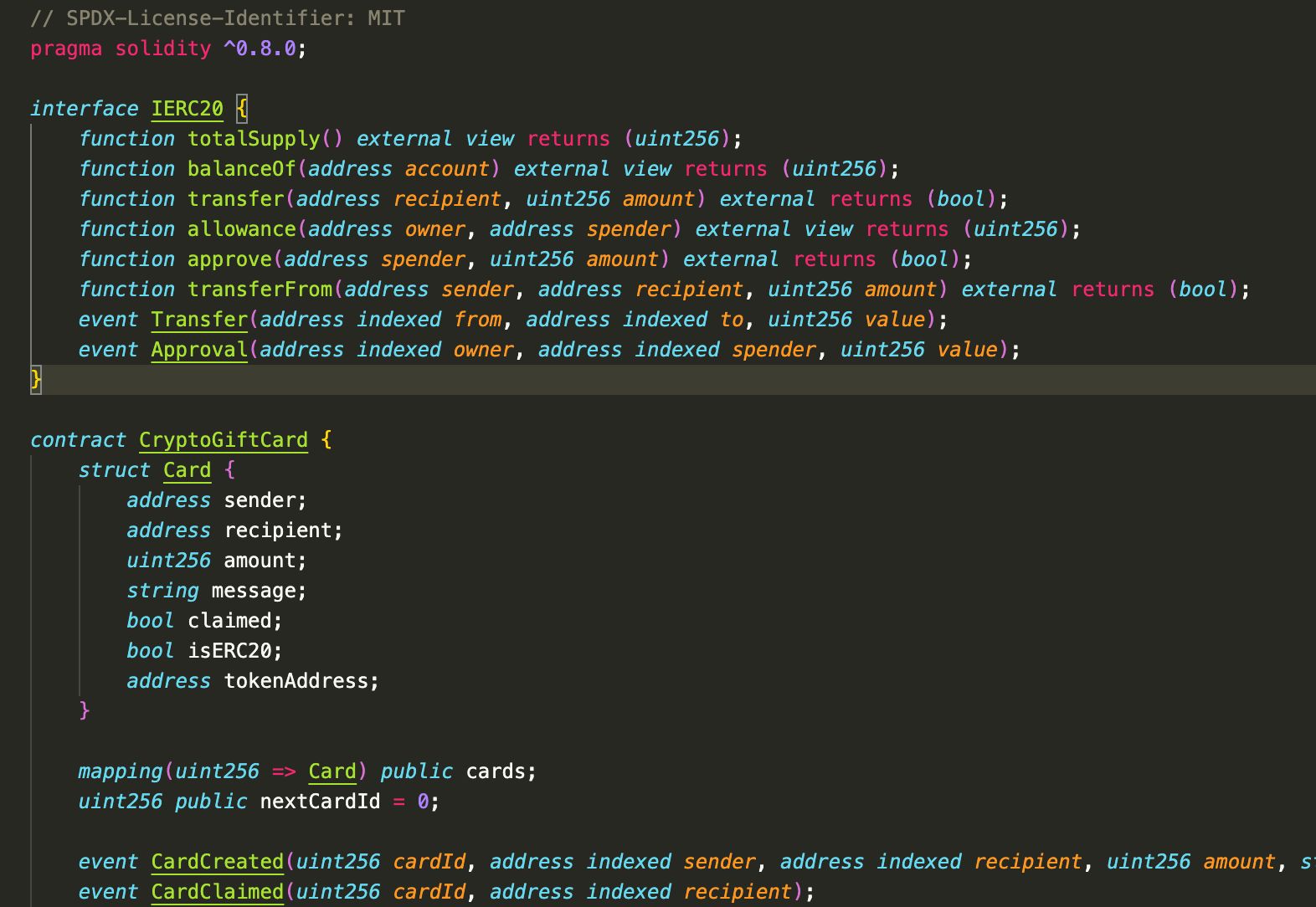This screenshot has height=907, width=1316.
Task: Click the Approval event name
Action: (199, 350)
